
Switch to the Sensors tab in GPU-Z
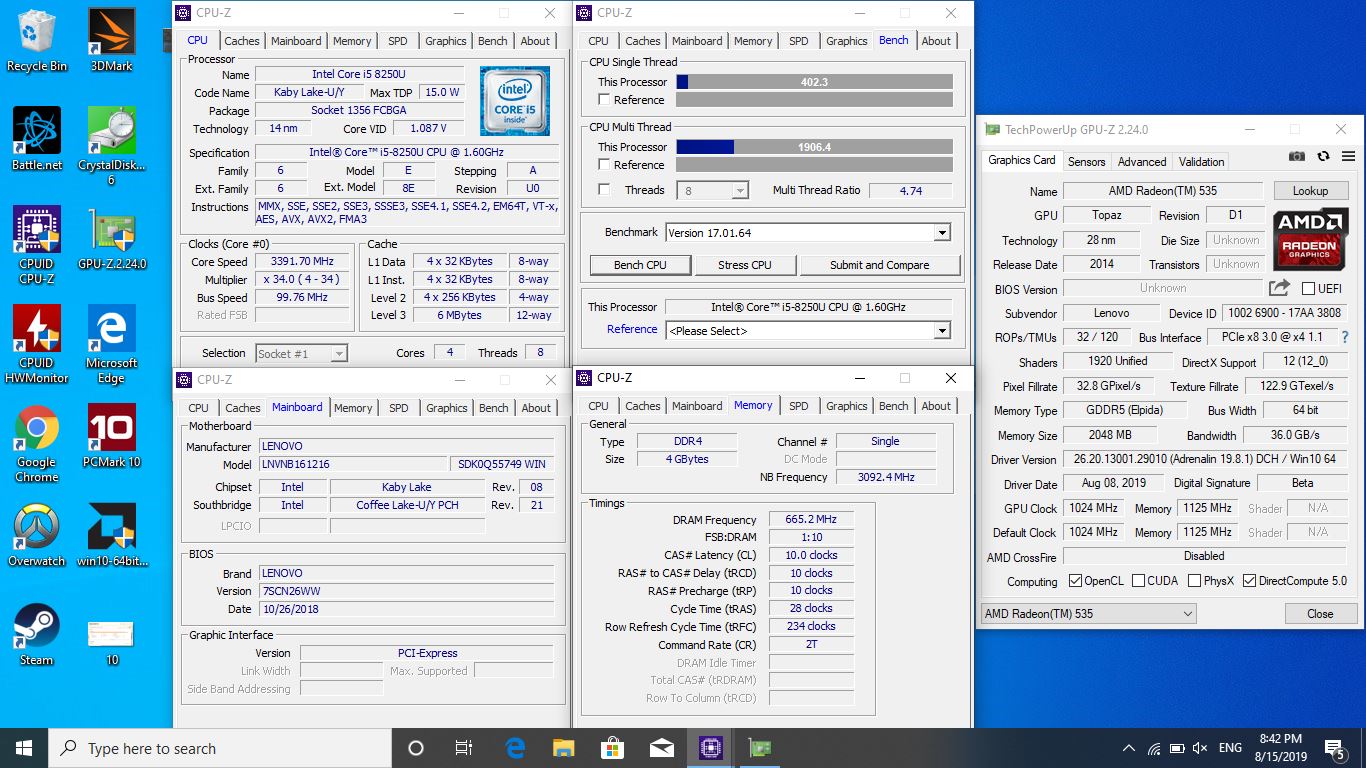1086,161
